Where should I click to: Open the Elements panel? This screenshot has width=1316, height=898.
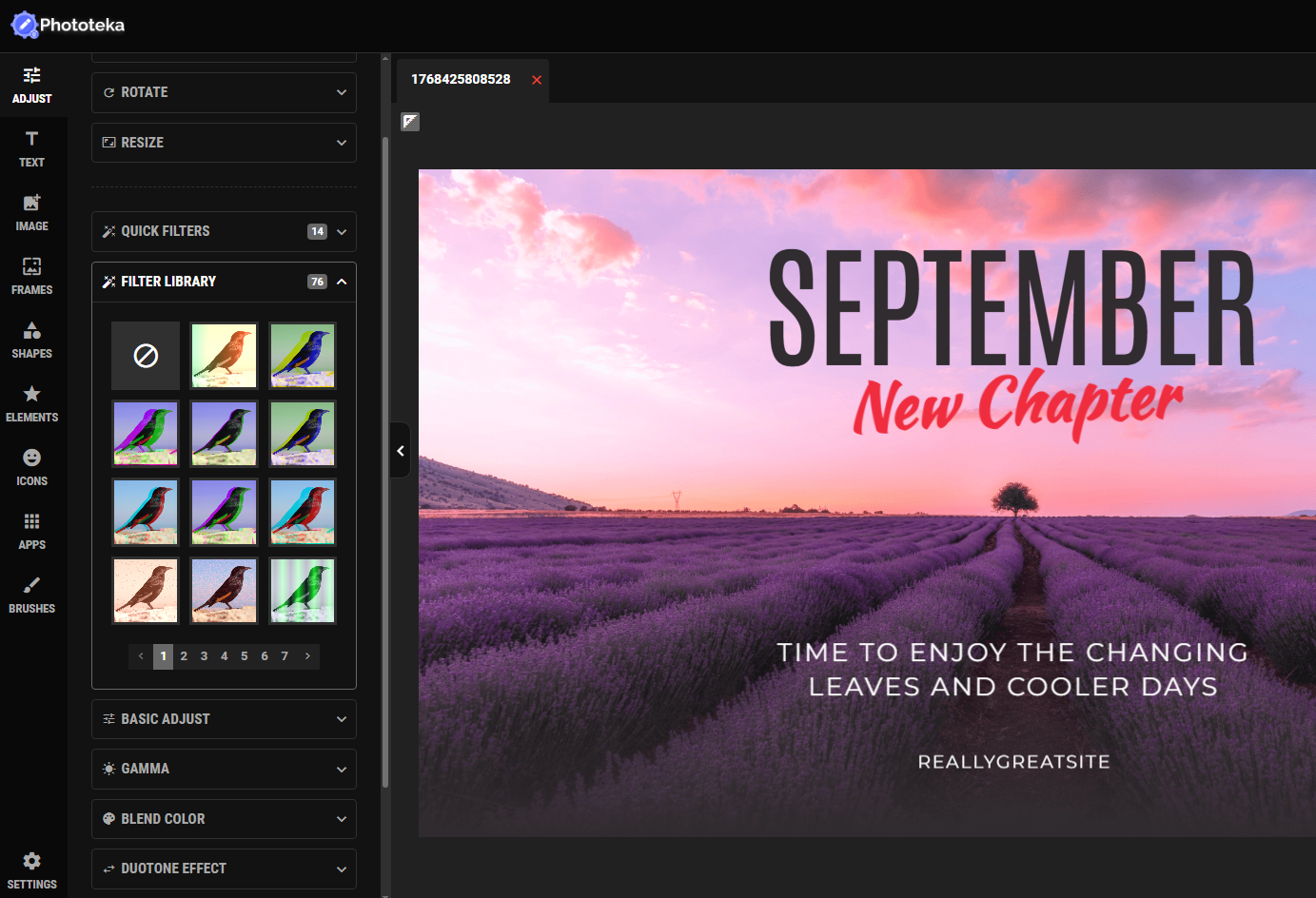pos(31,404)
